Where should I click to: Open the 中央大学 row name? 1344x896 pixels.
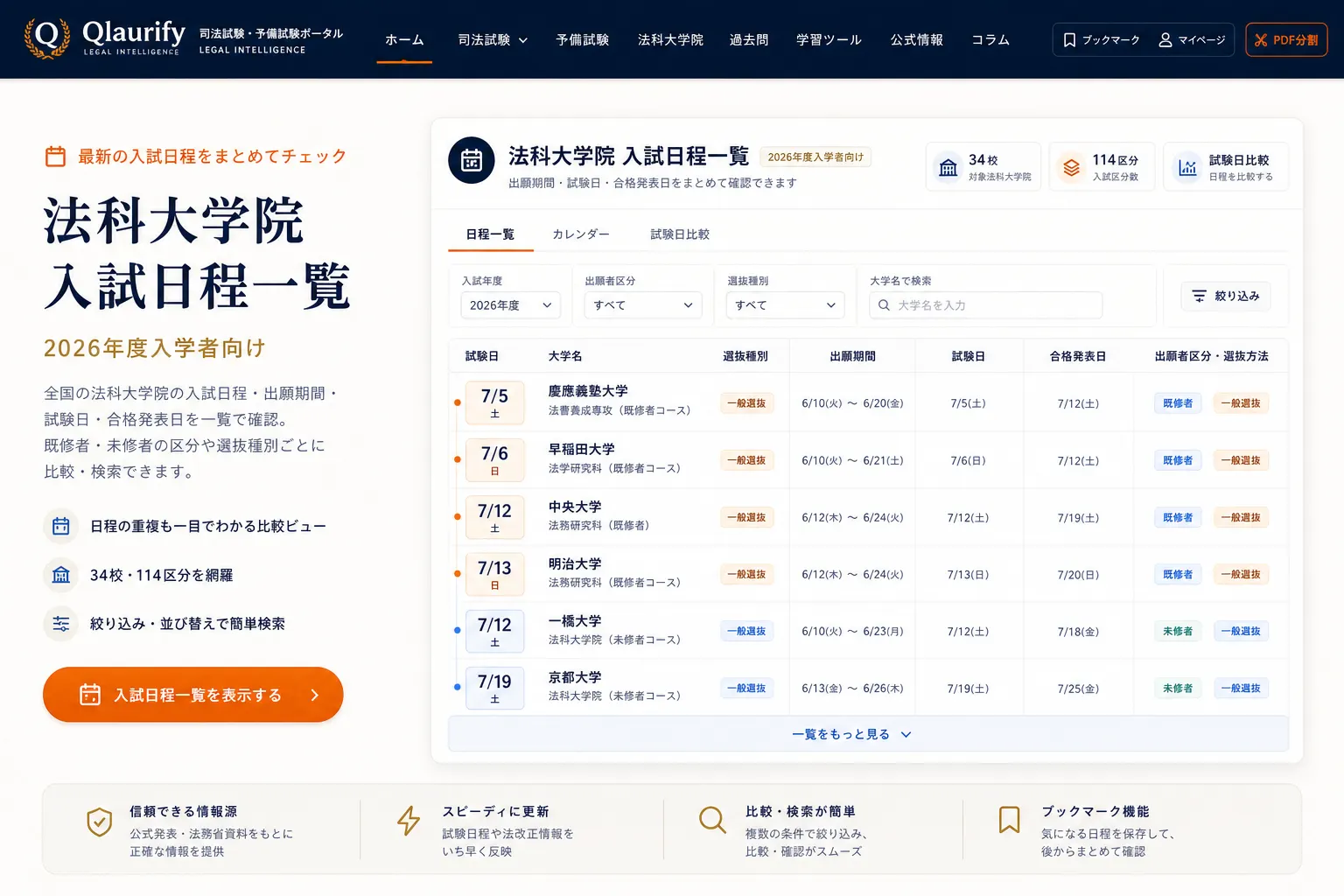575,507
